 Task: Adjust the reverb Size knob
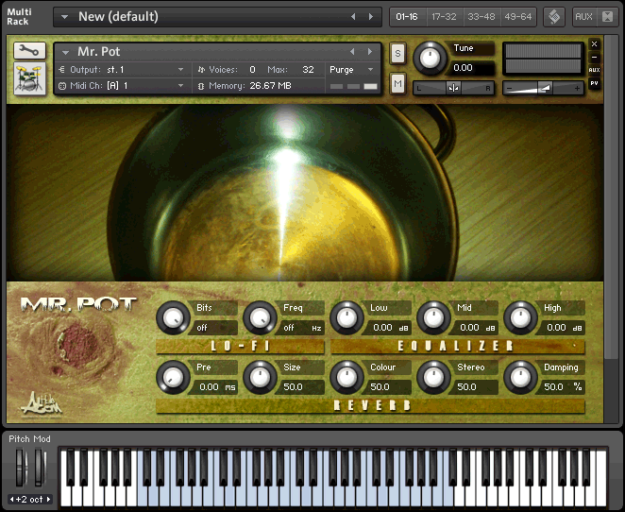[x=259, y=377]
